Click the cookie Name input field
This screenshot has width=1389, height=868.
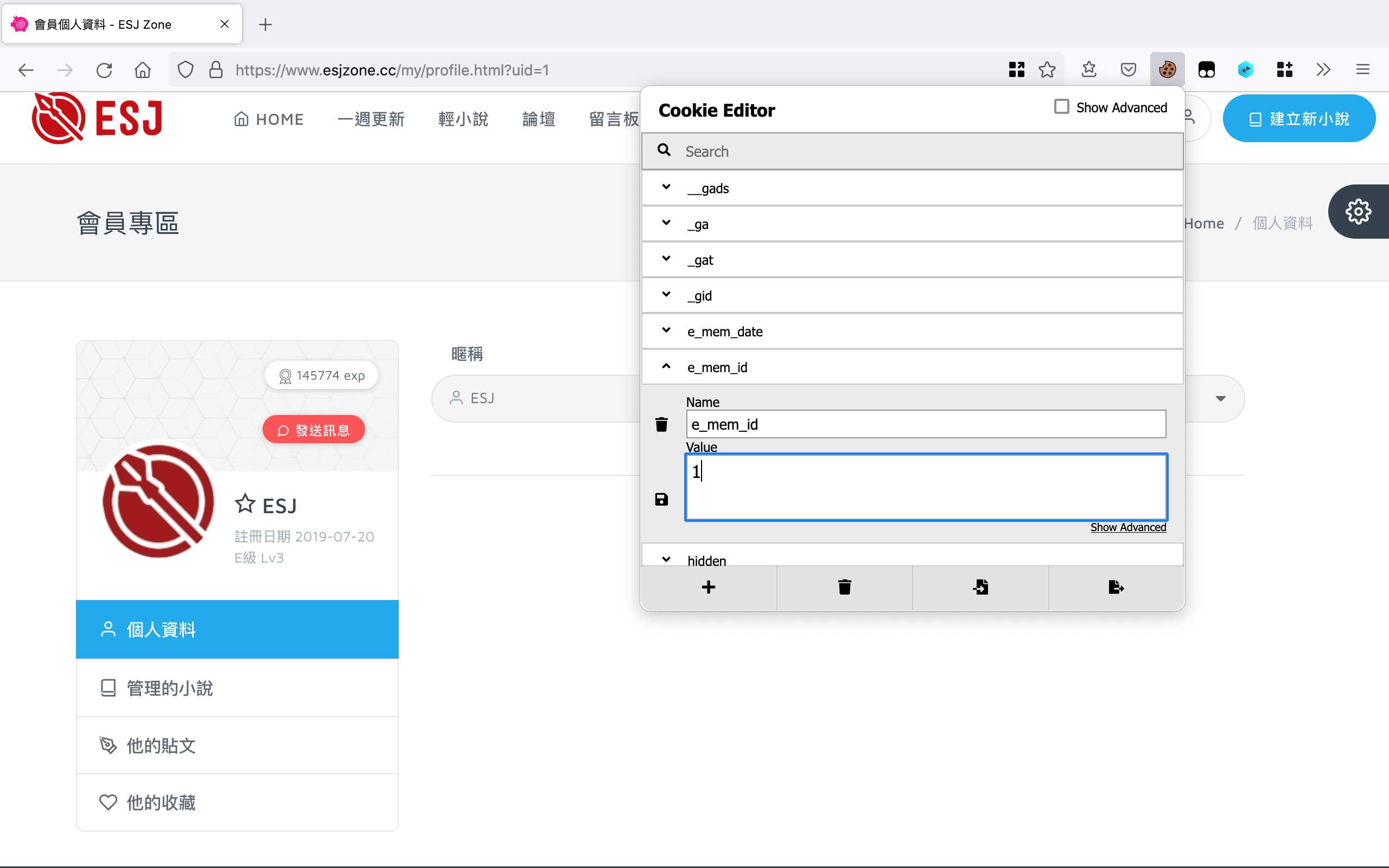(926, 424)
